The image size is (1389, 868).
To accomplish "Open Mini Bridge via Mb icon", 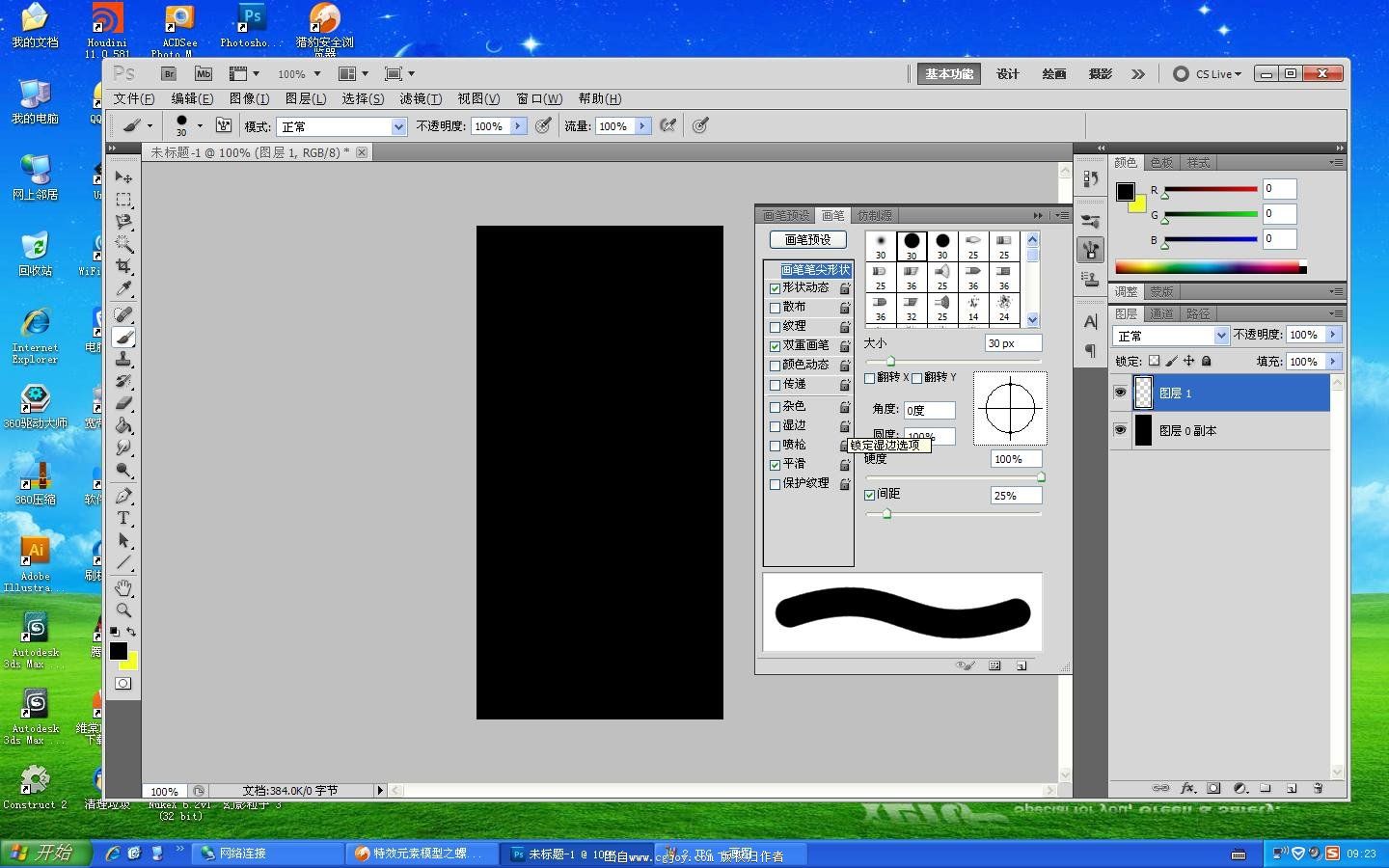I will coord(204,73).
